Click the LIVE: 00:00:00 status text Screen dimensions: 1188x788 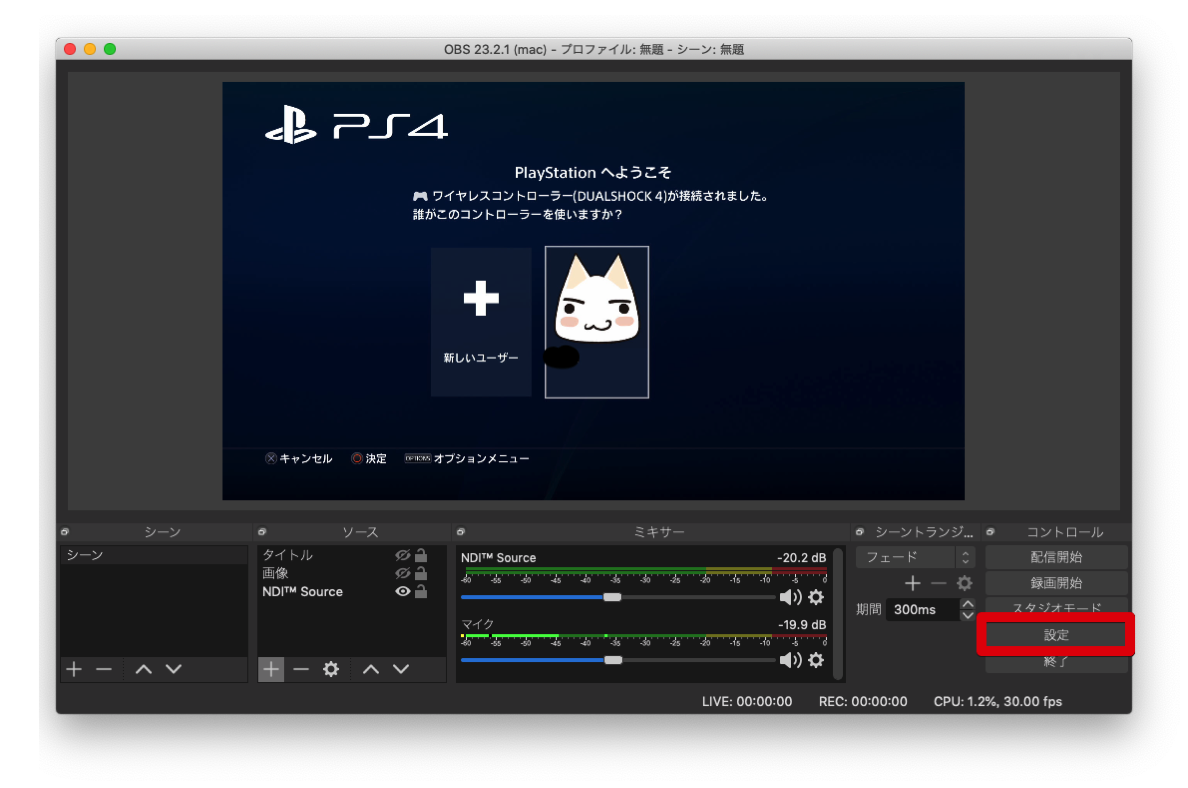pyautogui.click(x=747, y=702)
